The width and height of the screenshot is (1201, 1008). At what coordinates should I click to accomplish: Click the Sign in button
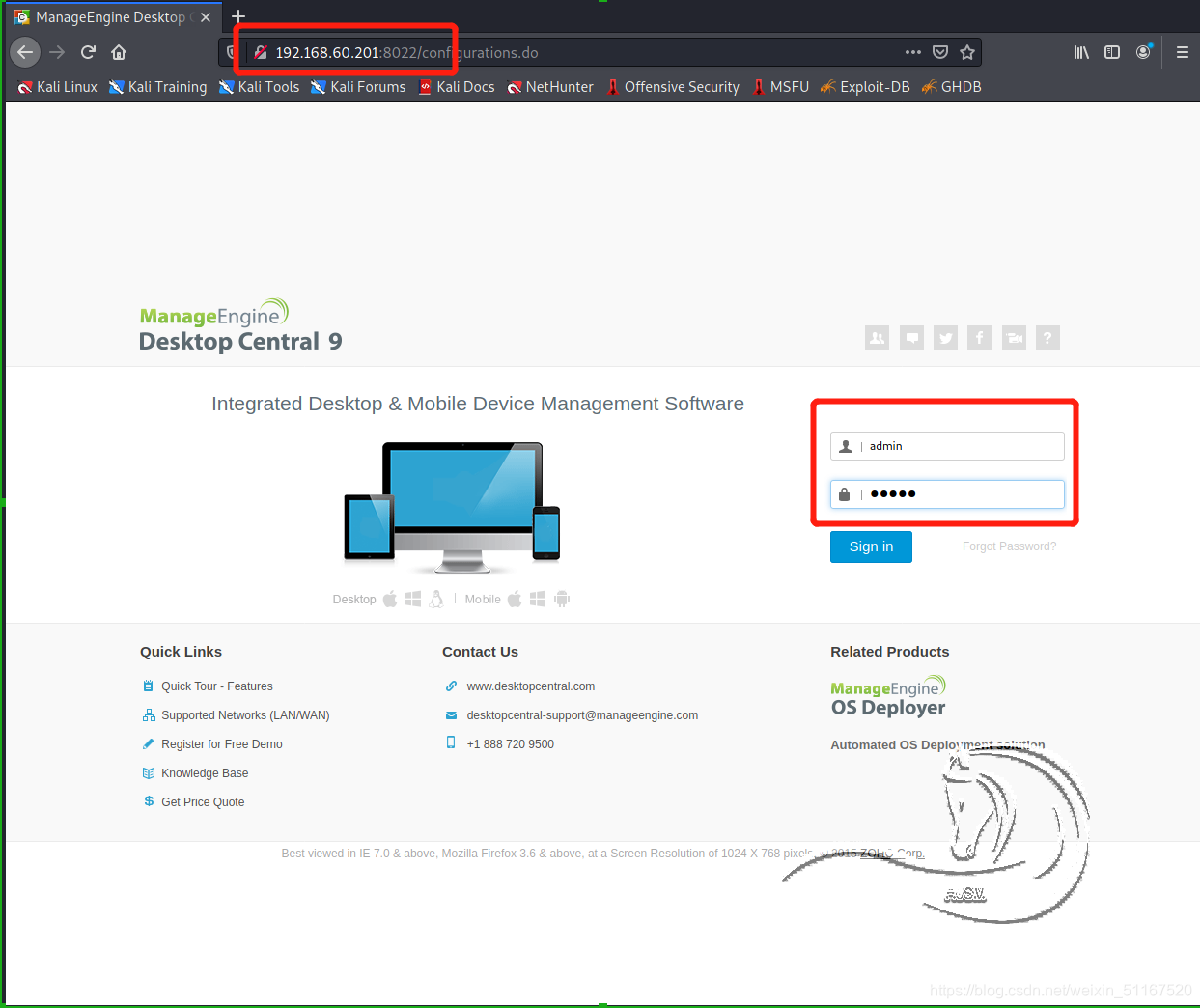coord(871,546)
